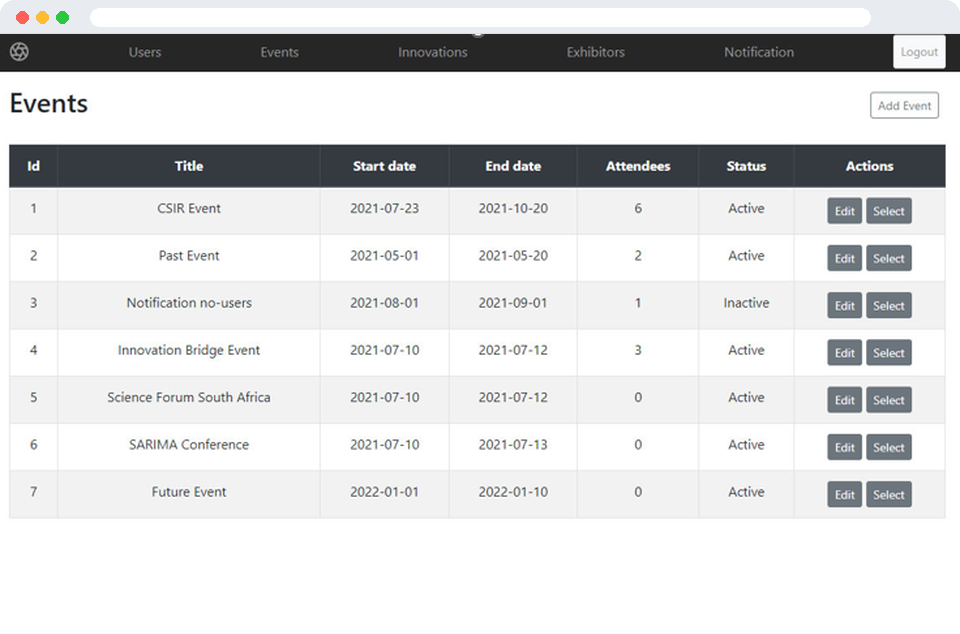
Task: Click start date 2021-08-01
Action: pos(384,303)
